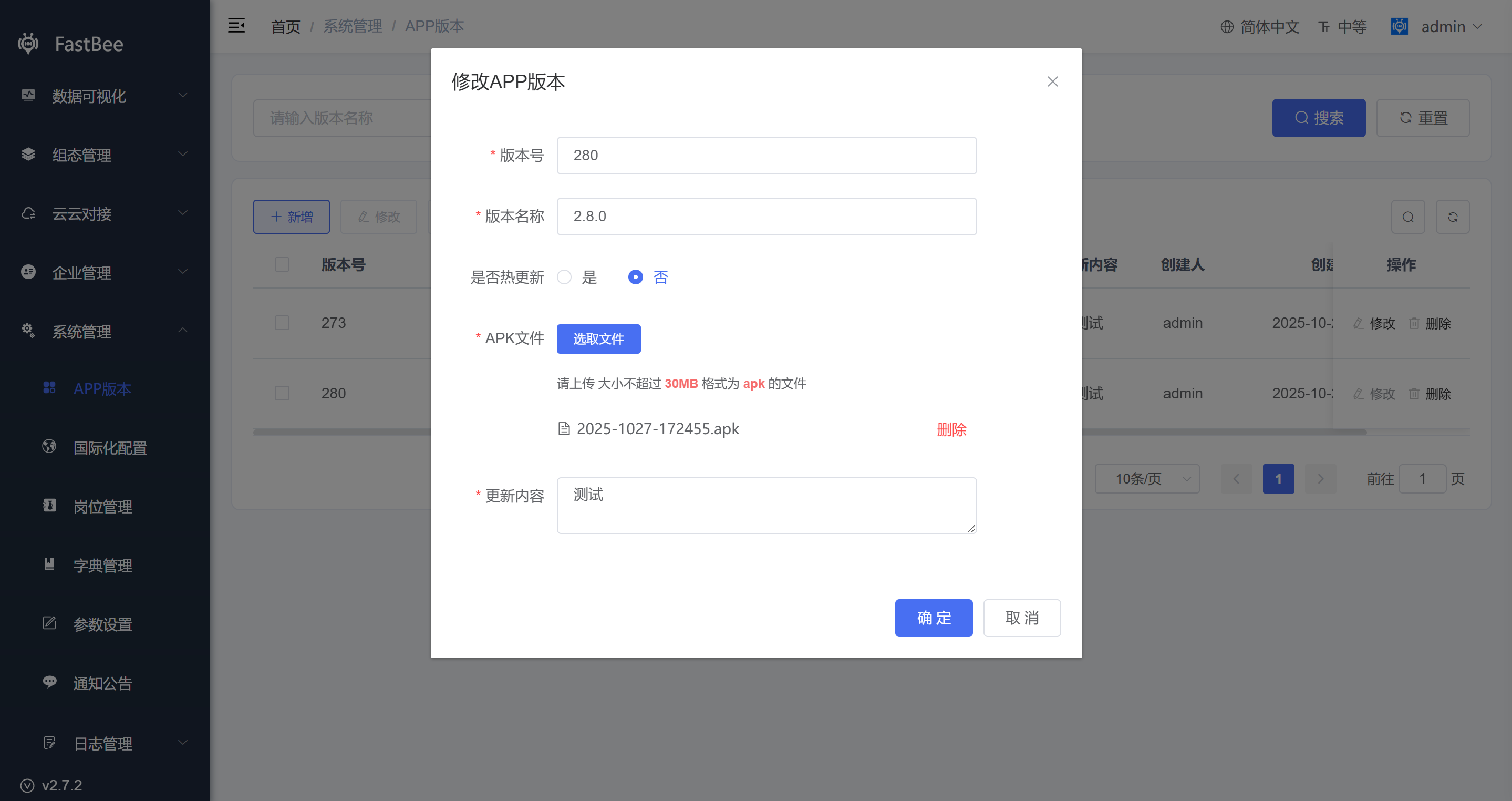Click the 版本名称 input field
1512x801 pixels.
766,217
